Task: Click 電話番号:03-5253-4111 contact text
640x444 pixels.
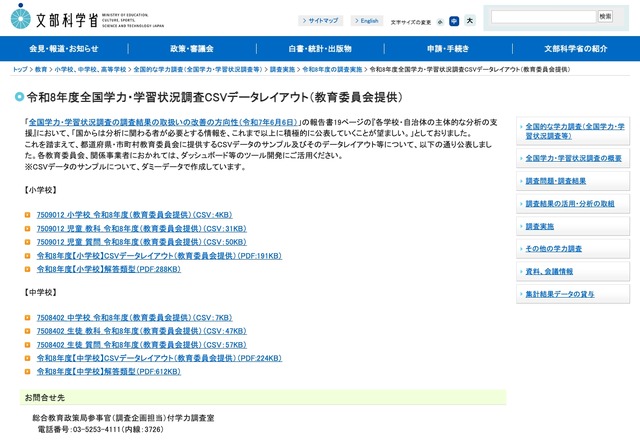Action: (100, 429)
